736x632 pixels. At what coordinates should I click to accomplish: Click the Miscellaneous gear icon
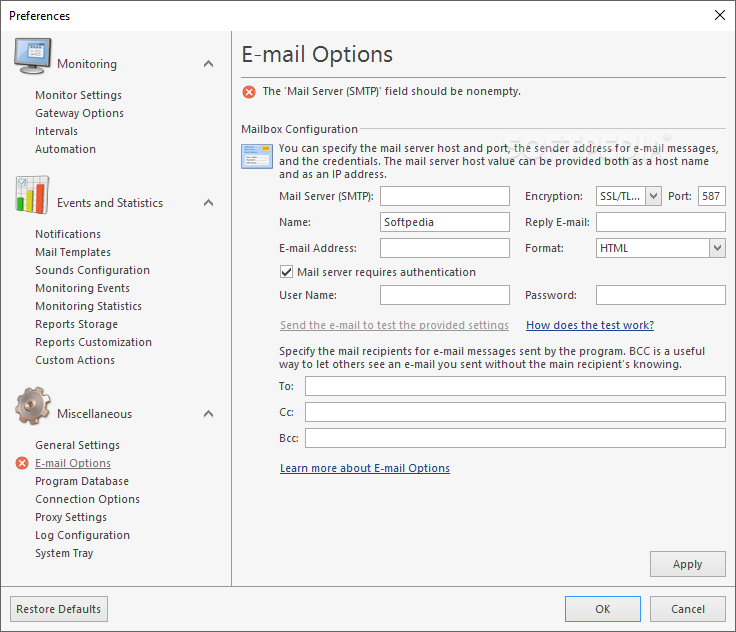(x=32, y=406)
